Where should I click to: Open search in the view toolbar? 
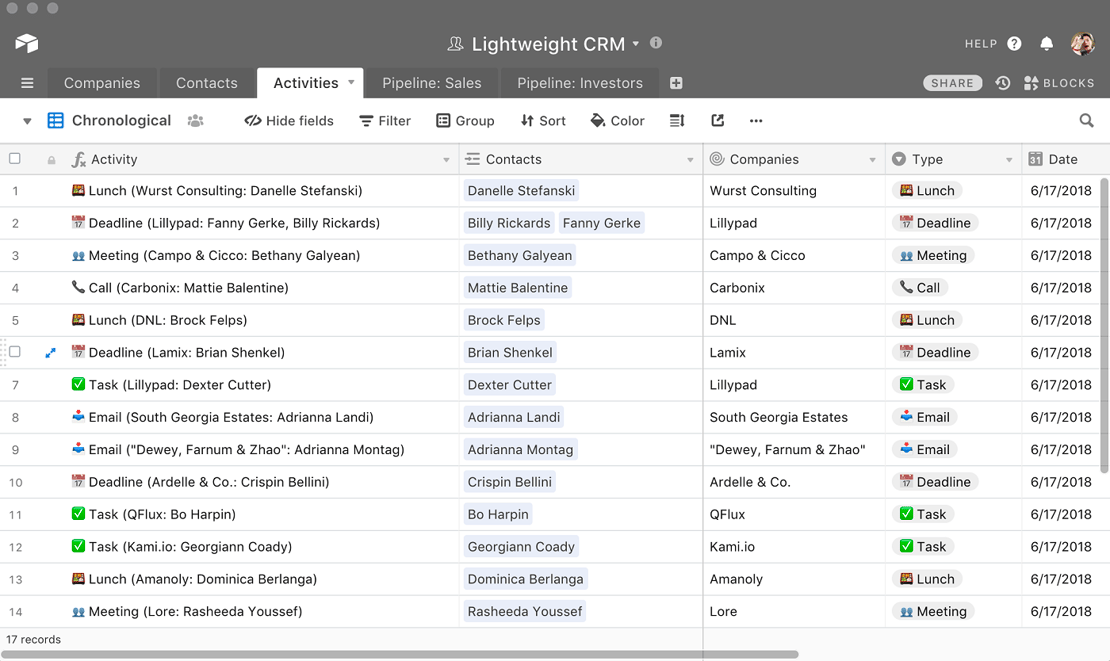point(1085,120)
